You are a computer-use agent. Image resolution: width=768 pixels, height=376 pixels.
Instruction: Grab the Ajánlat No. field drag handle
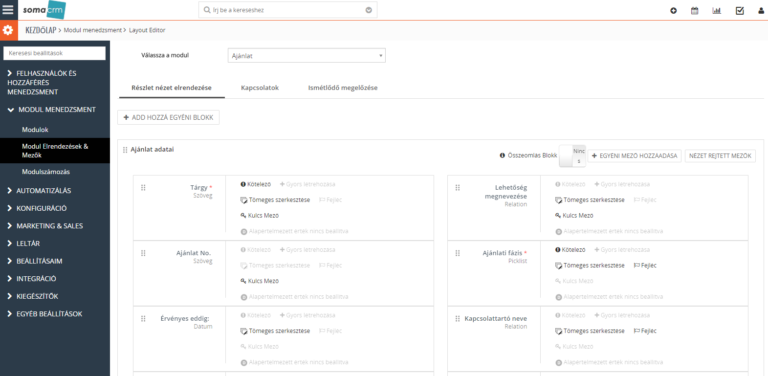[x=143, y=253]
